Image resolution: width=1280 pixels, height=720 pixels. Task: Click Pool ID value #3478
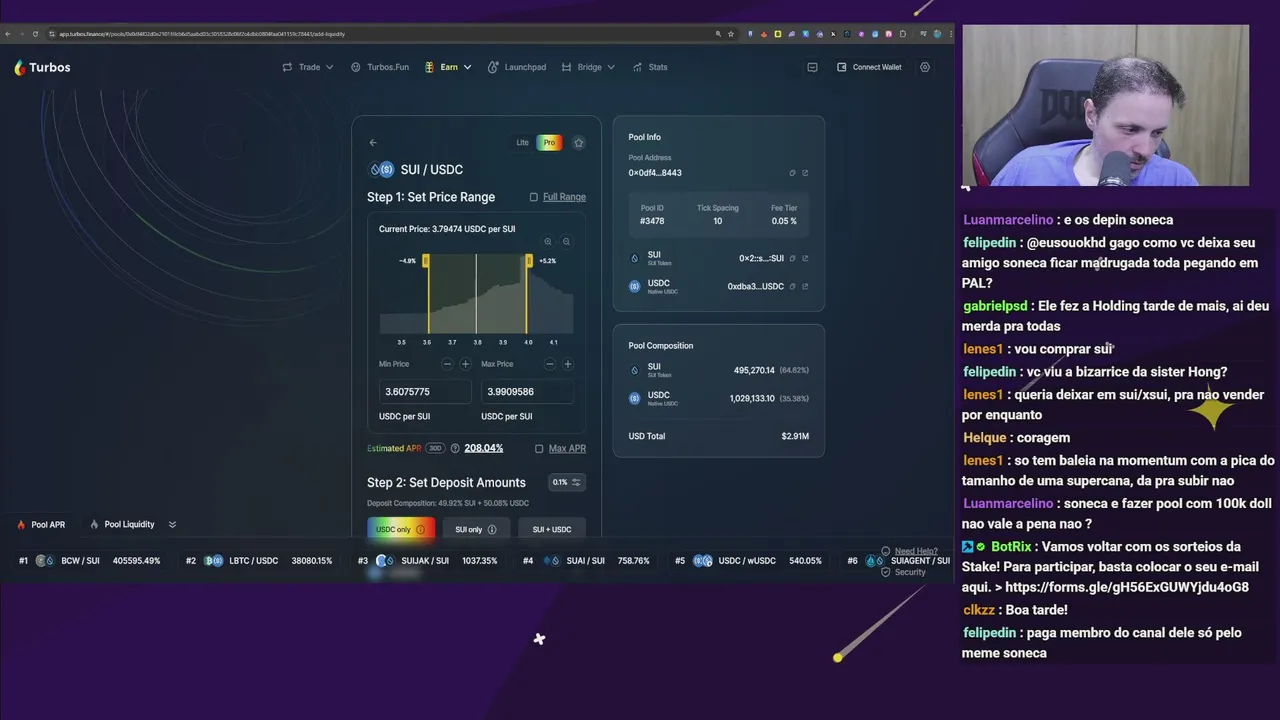[x=652, y=221]
